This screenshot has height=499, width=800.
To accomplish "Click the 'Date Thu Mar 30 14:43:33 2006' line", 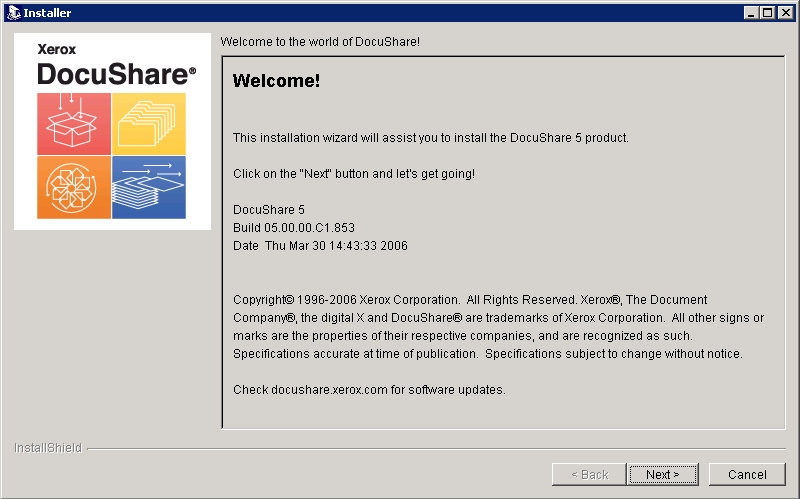I will 320,245.
